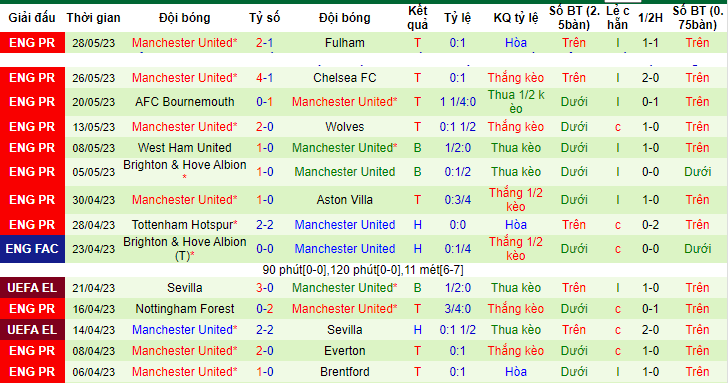Click the 3-0 Sevilla match score
728x383 pixels.
tap(265, 288)
